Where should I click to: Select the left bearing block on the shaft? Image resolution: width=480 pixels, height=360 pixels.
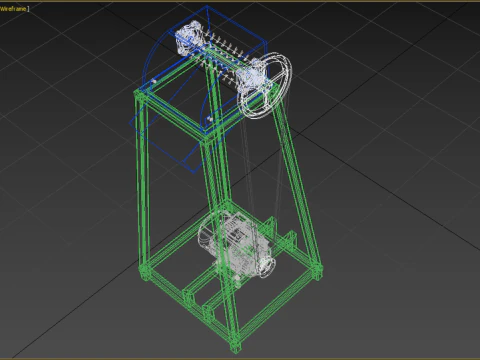pos(188,39)
